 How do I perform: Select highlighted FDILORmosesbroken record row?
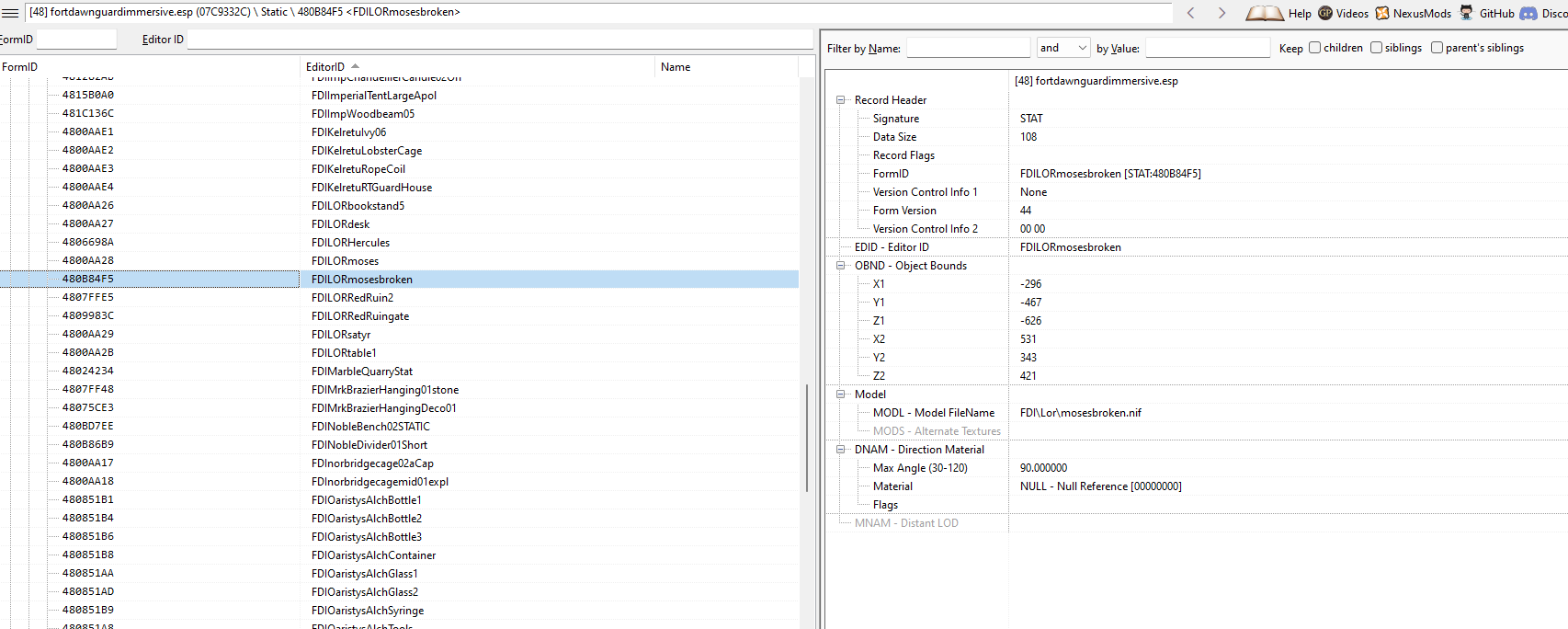(399, 280)
